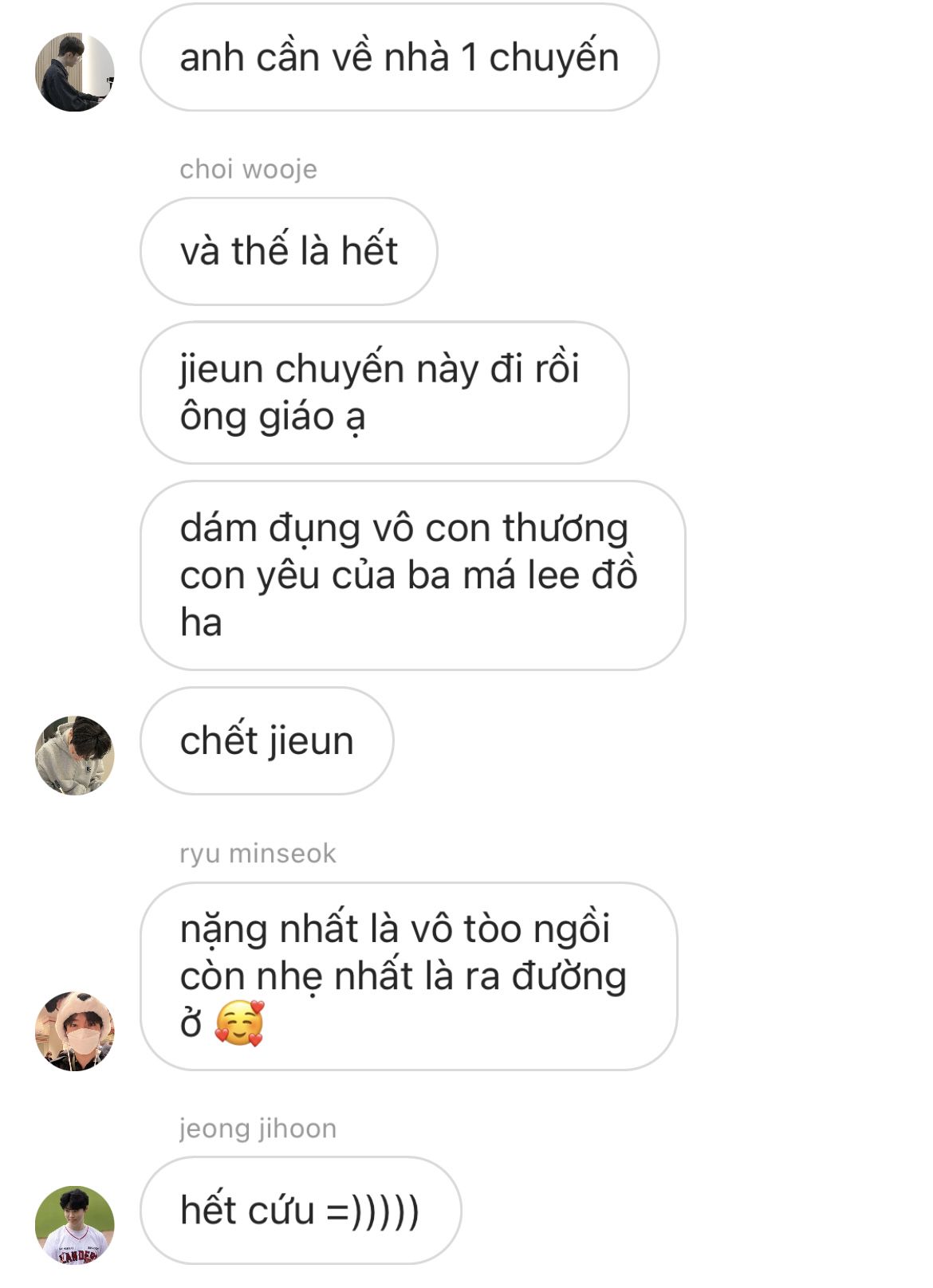Open ryu minseok sender name
This screenshot has width=933, height=1288.
258,853
